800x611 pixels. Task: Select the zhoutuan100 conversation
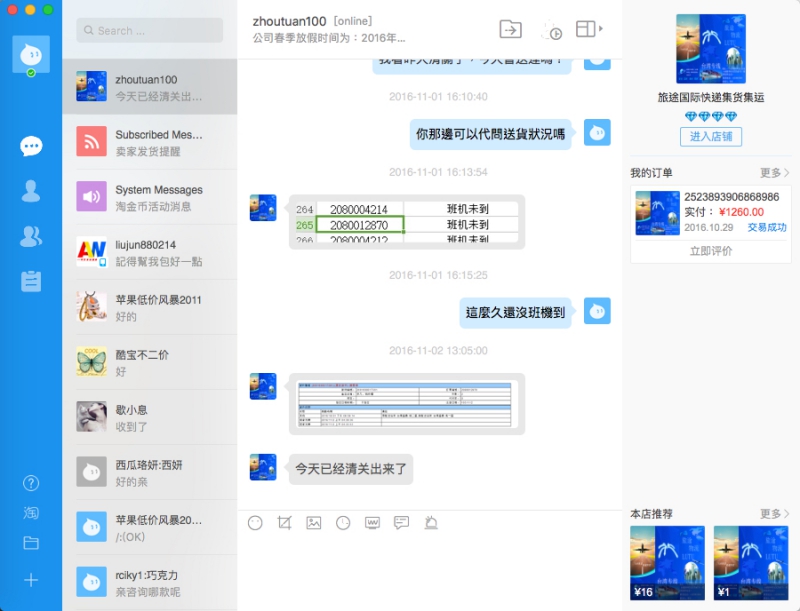(x=149, y=87)
